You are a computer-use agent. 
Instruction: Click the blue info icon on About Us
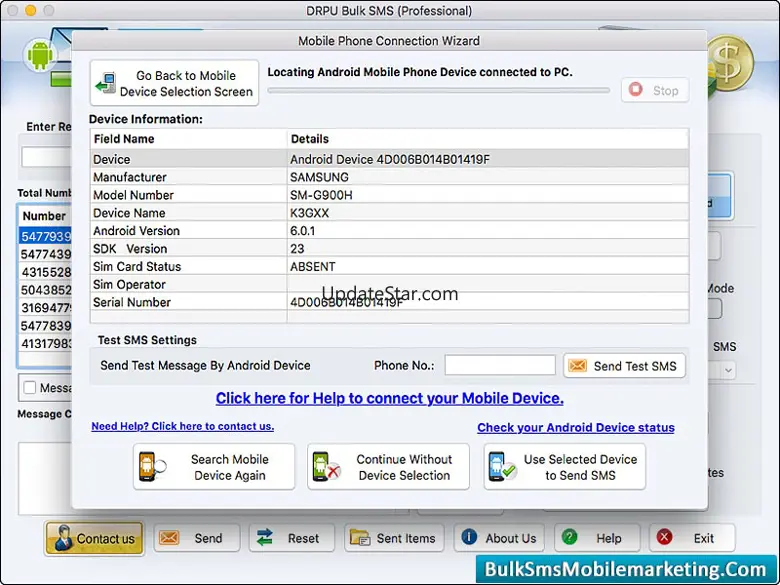click(x=469, y=537)
